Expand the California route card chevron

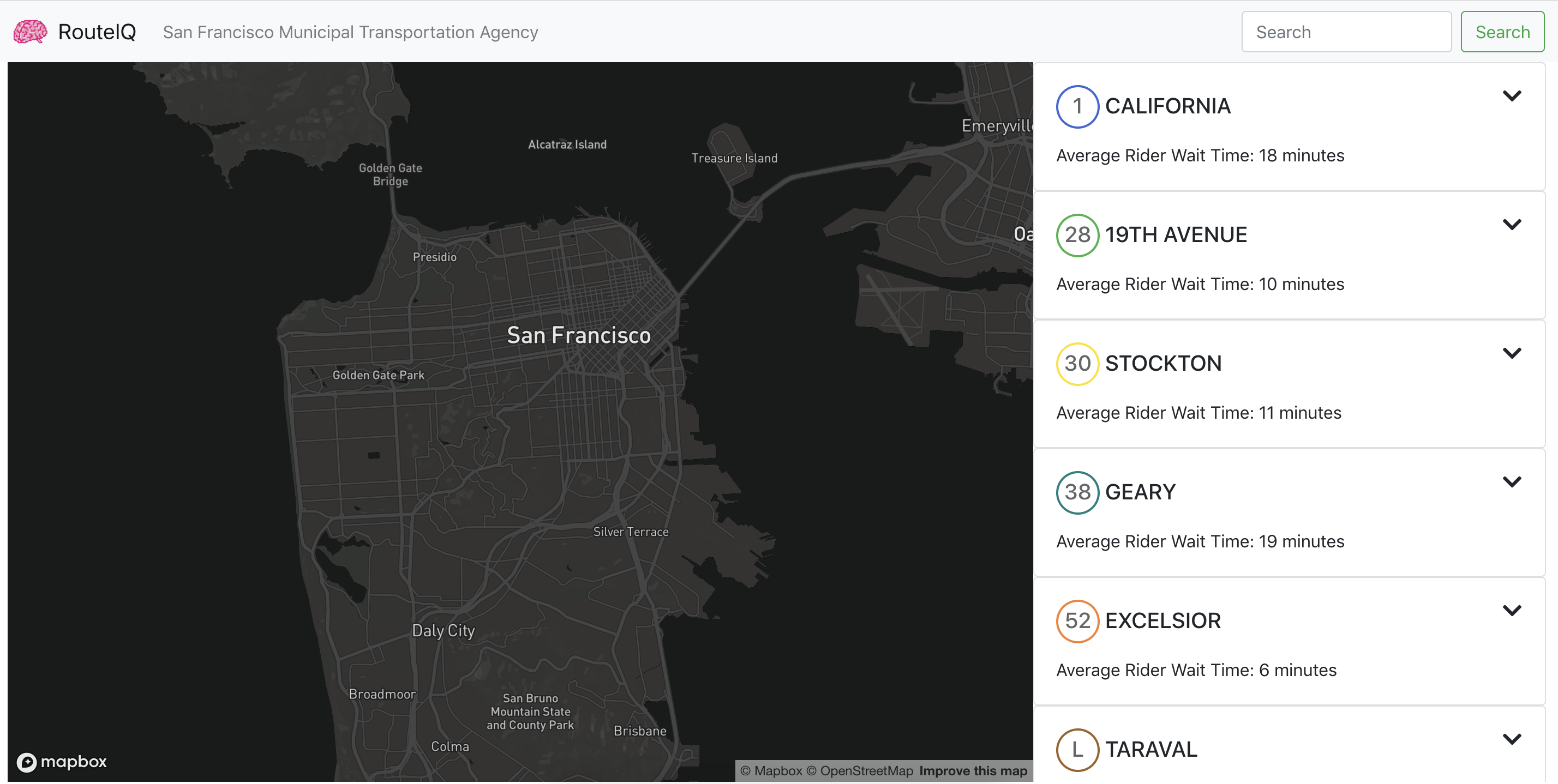click(1512, 96)
